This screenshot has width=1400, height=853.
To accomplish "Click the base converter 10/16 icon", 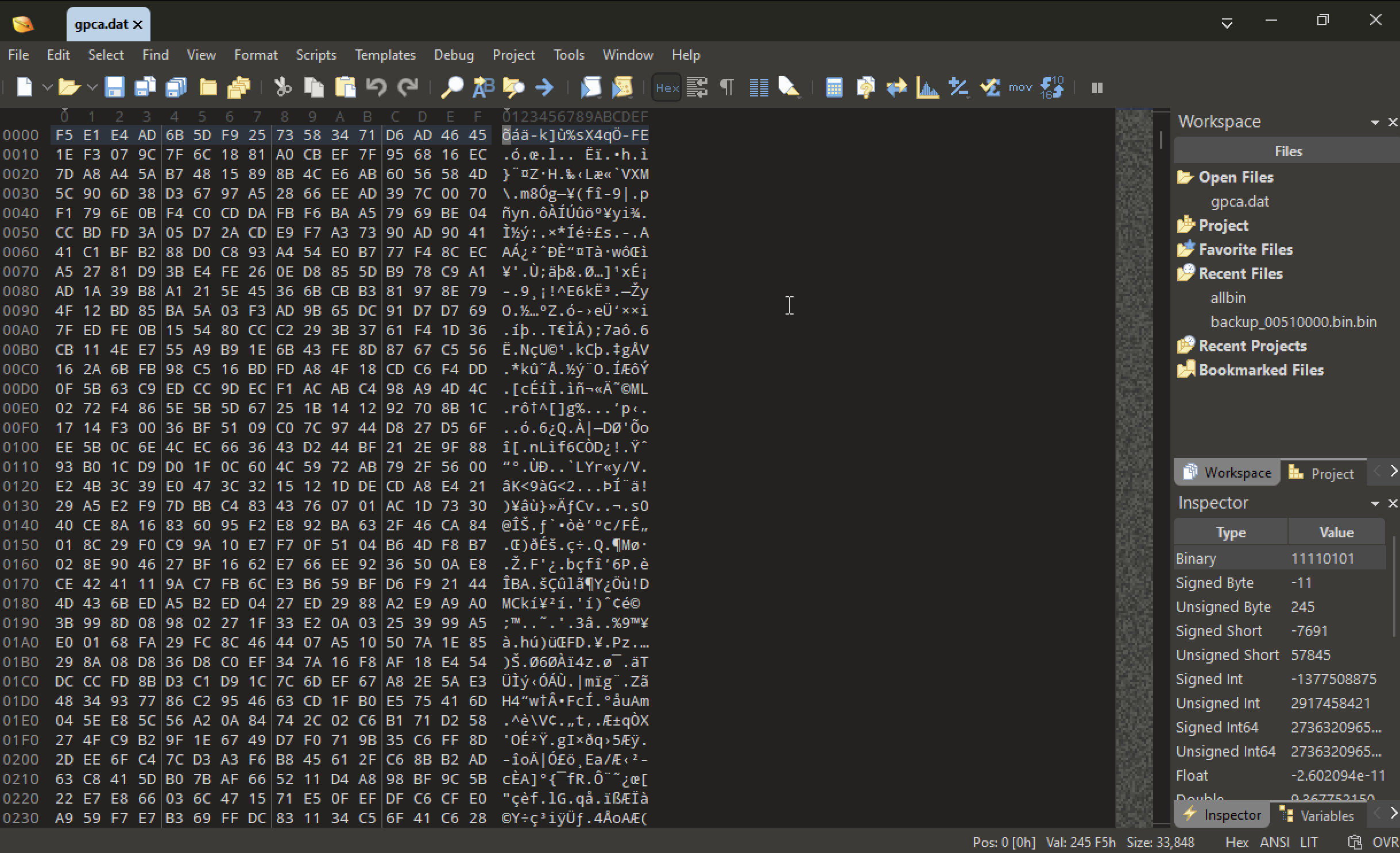I will (x=1052, y=88).
